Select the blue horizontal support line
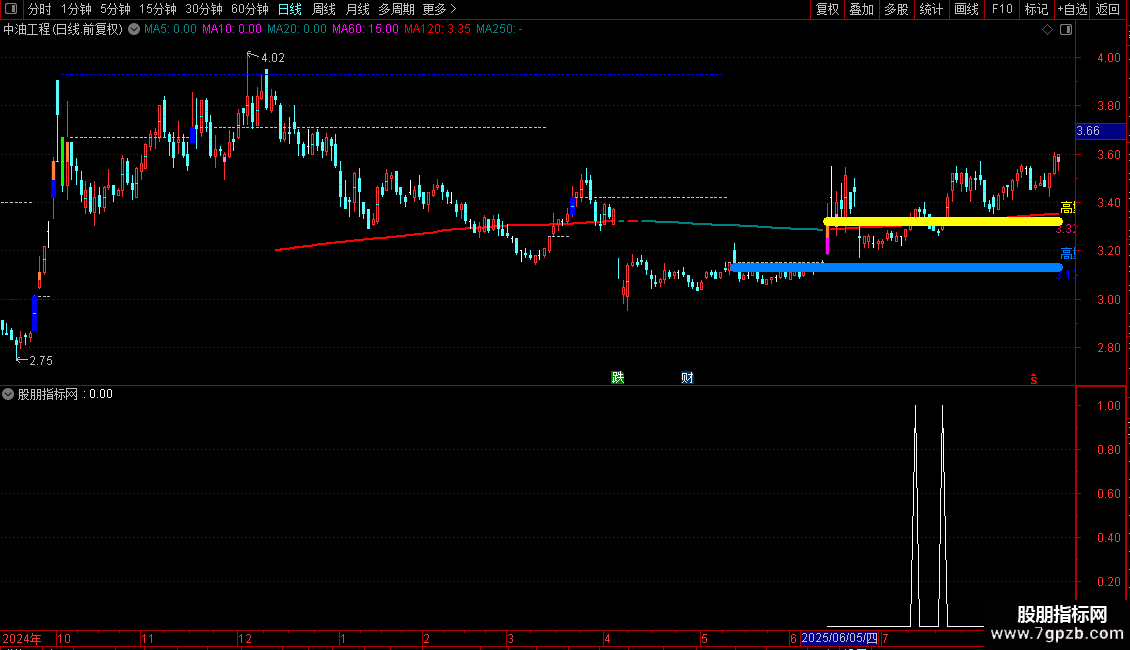 [x=897, y=267]
